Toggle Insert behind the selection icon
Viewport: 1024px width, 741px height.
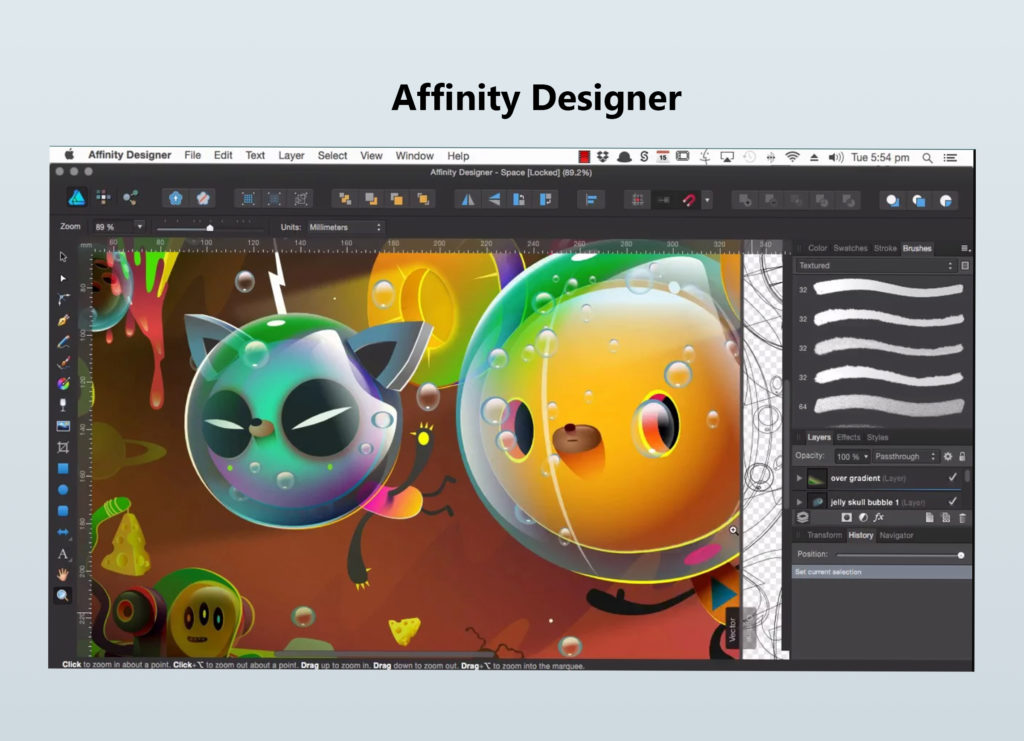892,200
